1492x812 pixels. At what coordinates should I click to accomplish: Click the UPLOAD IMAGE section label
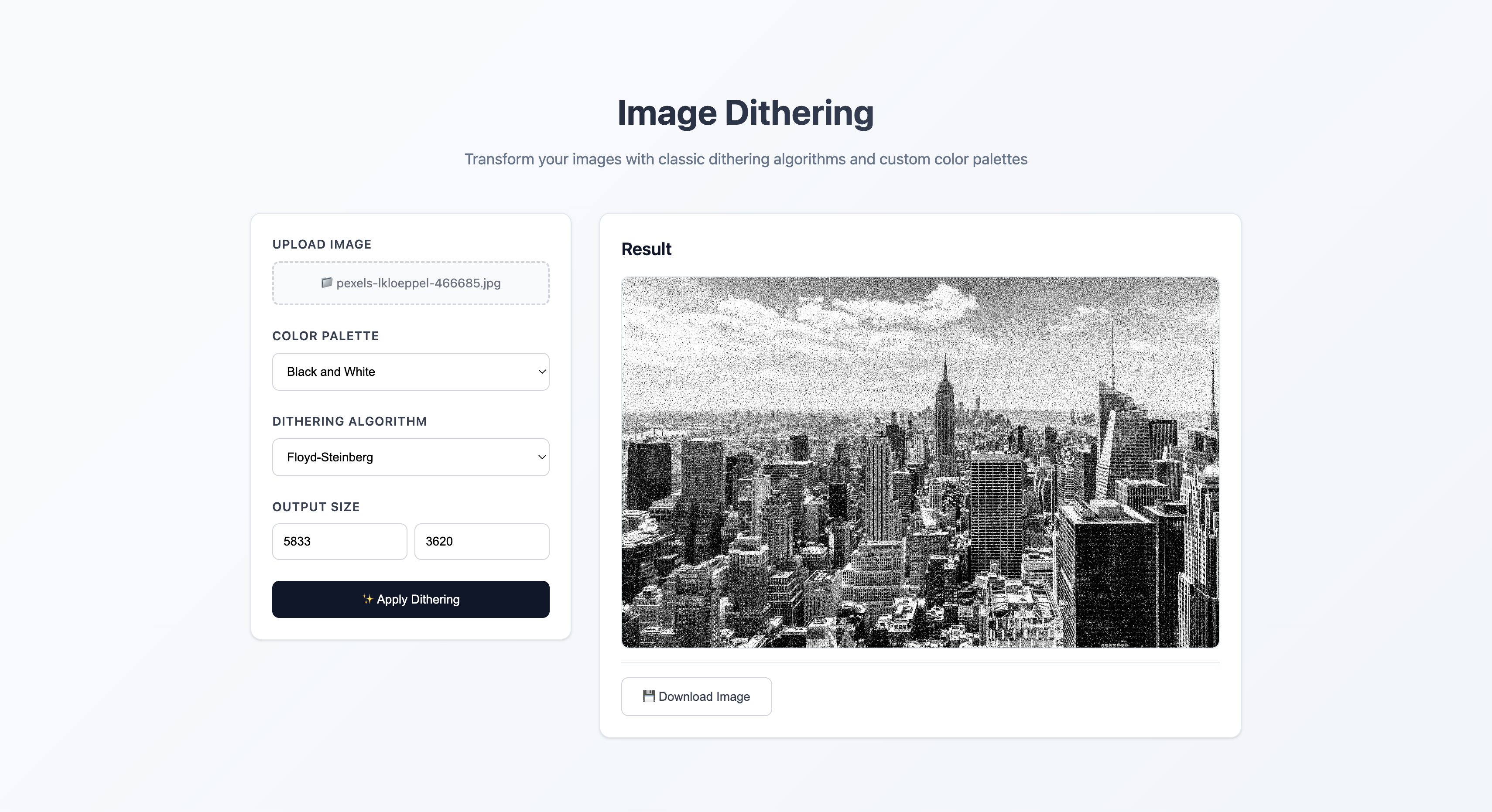322,244
